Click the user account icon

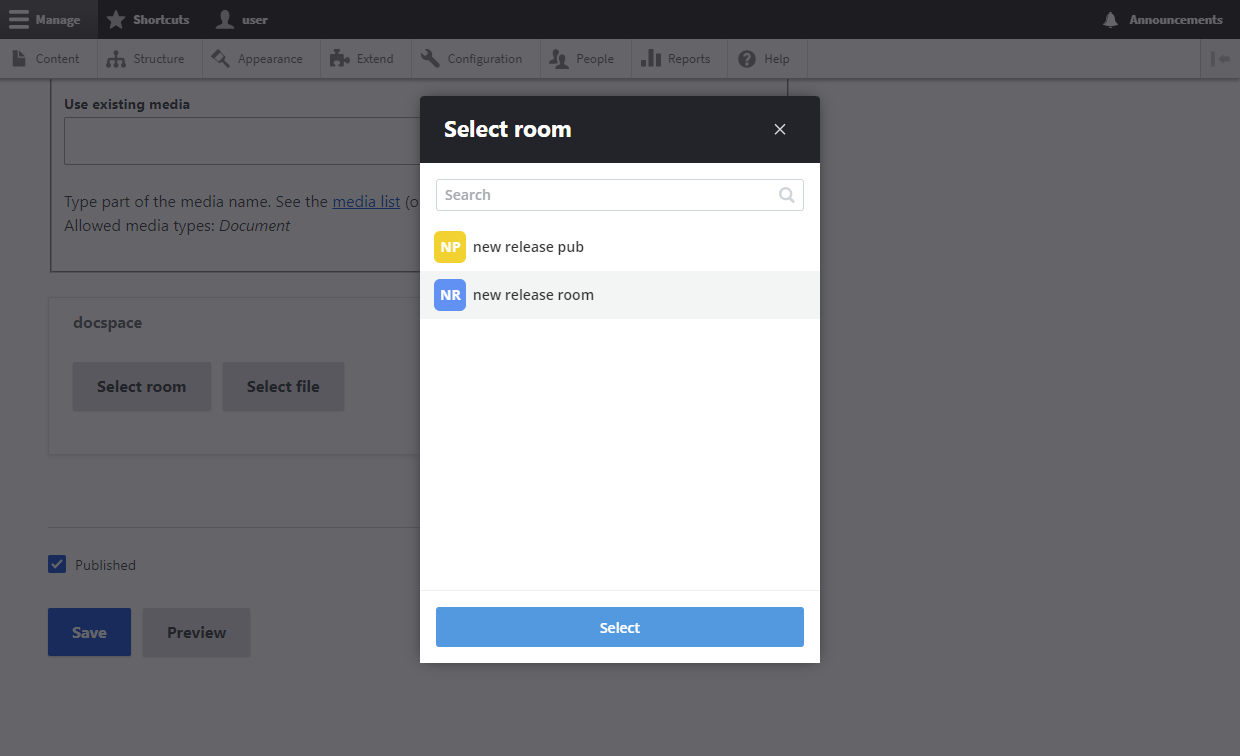[225, 19]
